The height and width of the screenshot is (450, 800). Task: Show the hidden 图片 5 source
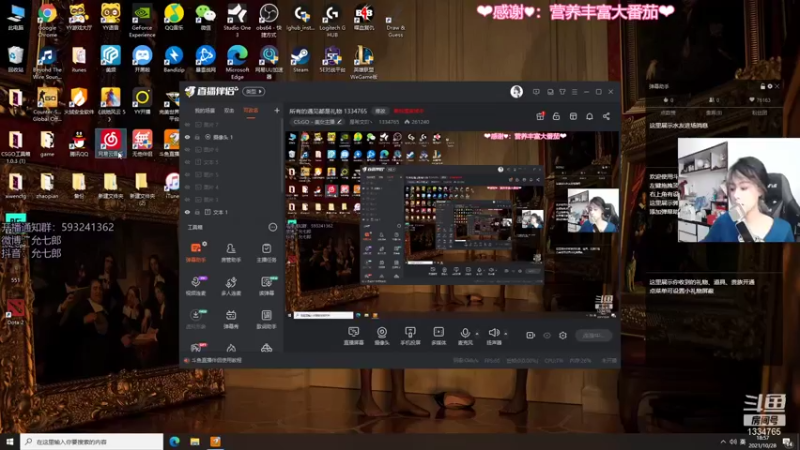point(187,174)
